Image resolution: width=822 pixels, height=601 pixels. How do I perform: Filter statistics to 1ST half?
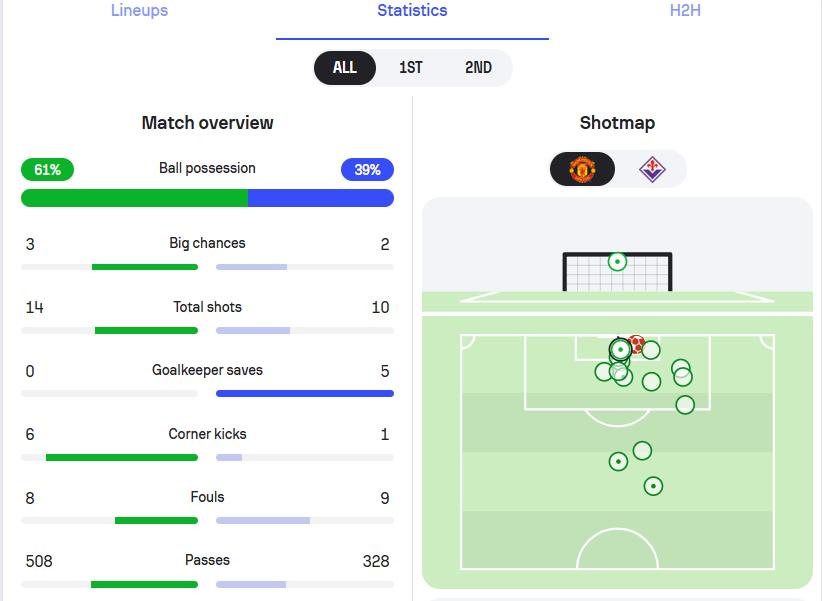[x=410, y=68]
